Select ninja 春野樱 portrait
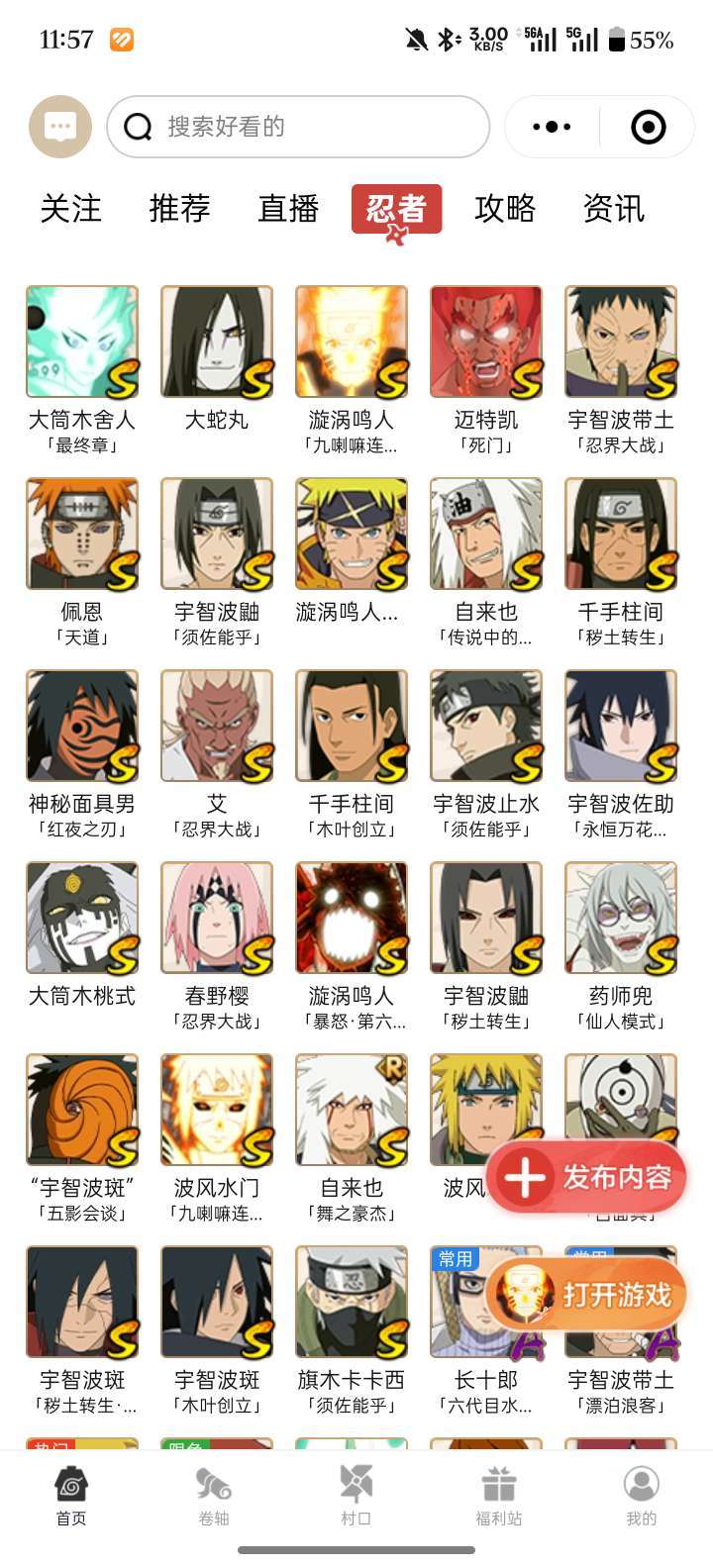Image resolution: width=713 pixels, height=1568 pixels. click(217, 919)
